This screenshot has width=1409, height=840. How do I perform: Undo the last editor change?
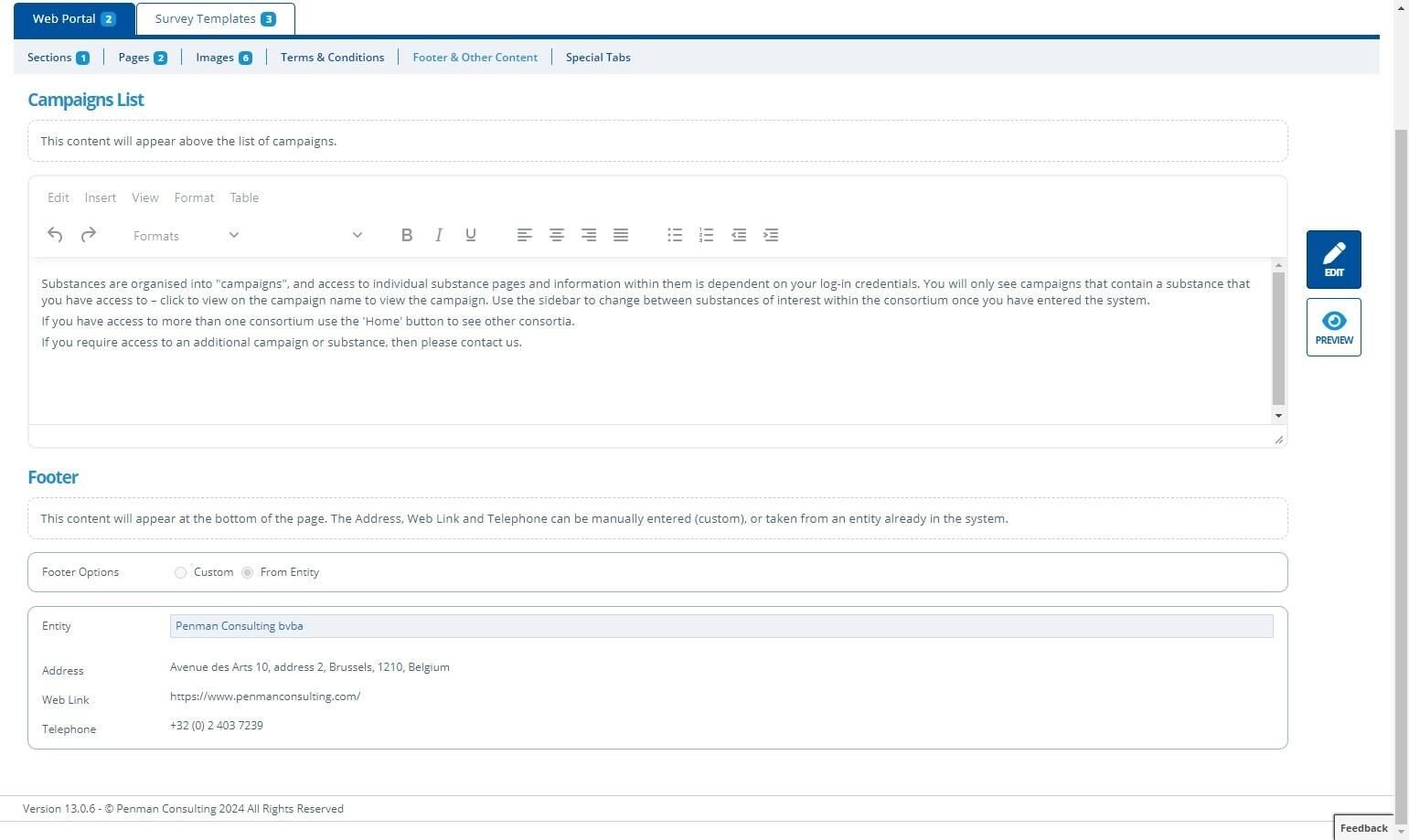55,235
